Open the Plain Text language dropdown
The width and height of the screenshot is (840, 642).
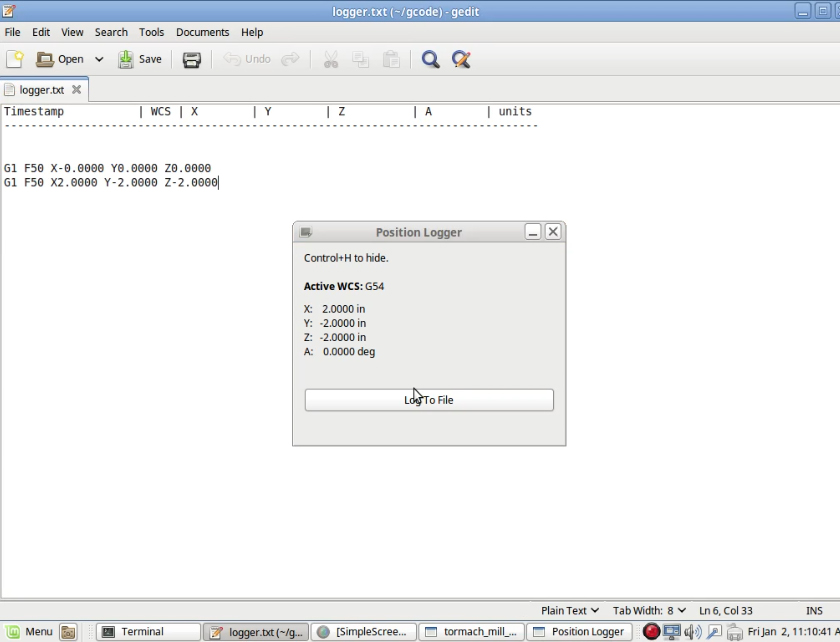[x=569, y=610]
